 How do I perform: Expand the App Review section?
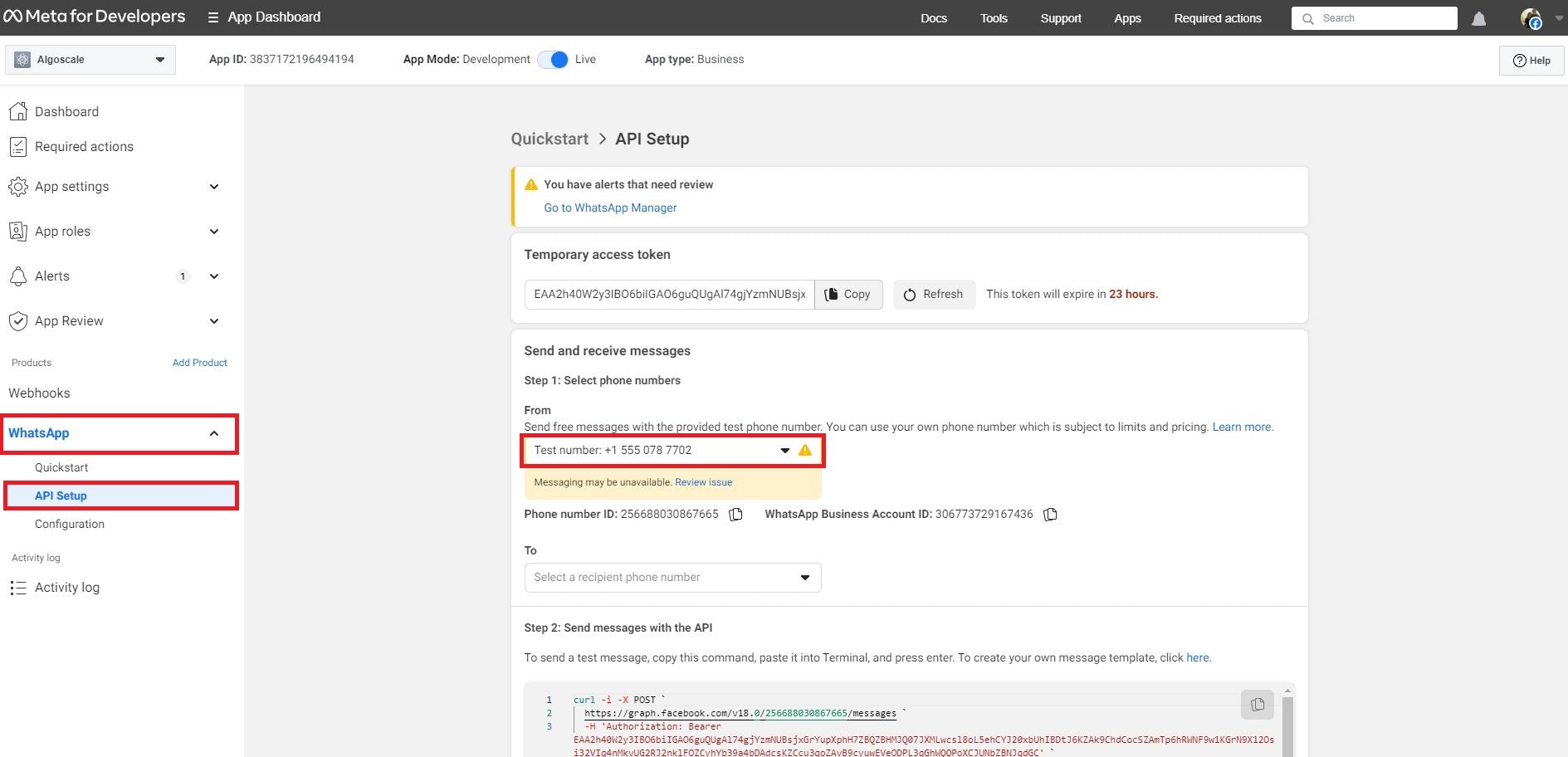(x=214, y=321)
